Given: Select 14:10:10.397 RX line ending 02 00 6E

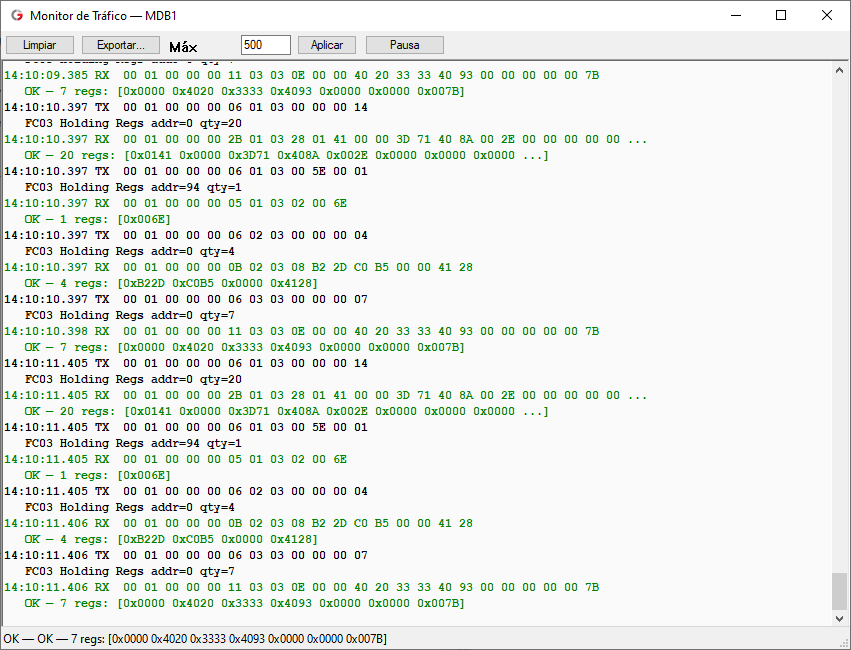Looking at the screenshot, I should pos(175,203).
